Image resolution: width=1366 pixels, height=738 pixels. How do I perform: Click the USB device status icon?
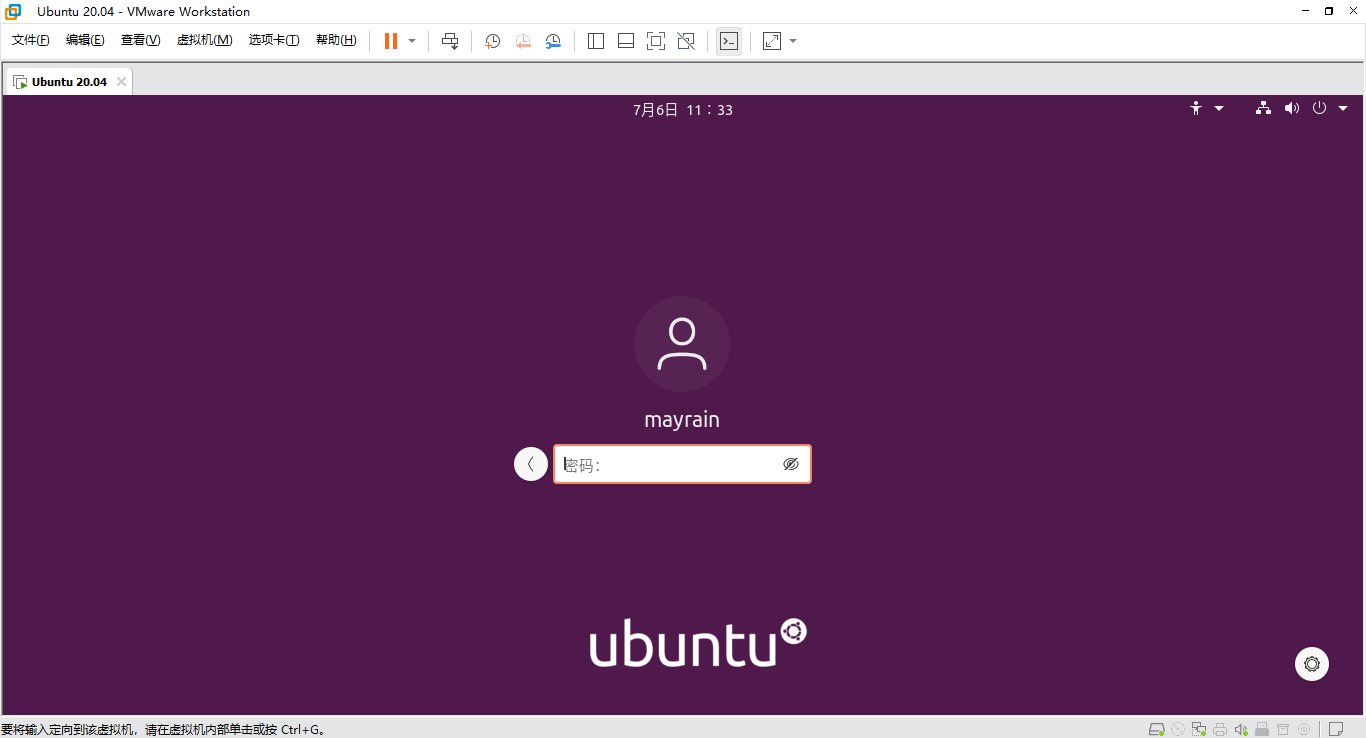pyautogui.click(x=1262, y=729)
